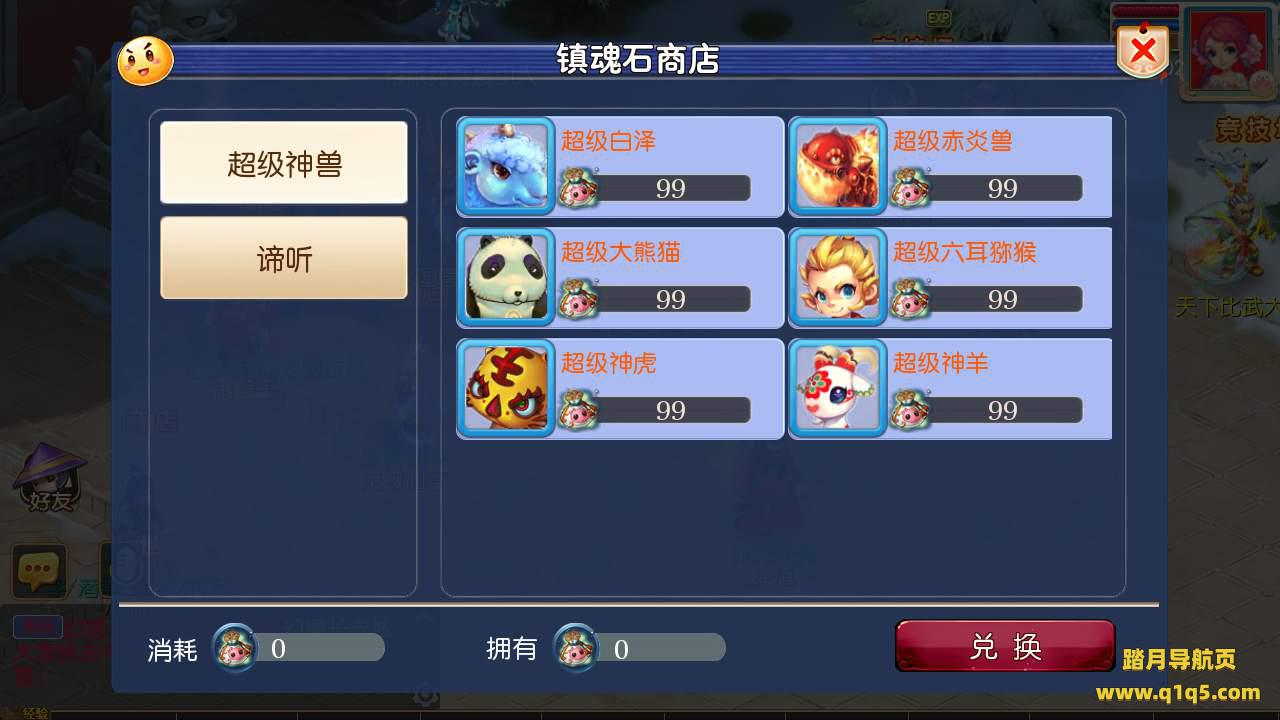Click the 超级白泽 price field showing 99
Image resolution: width=1280 pixels, height=720 pixels.
671,188
